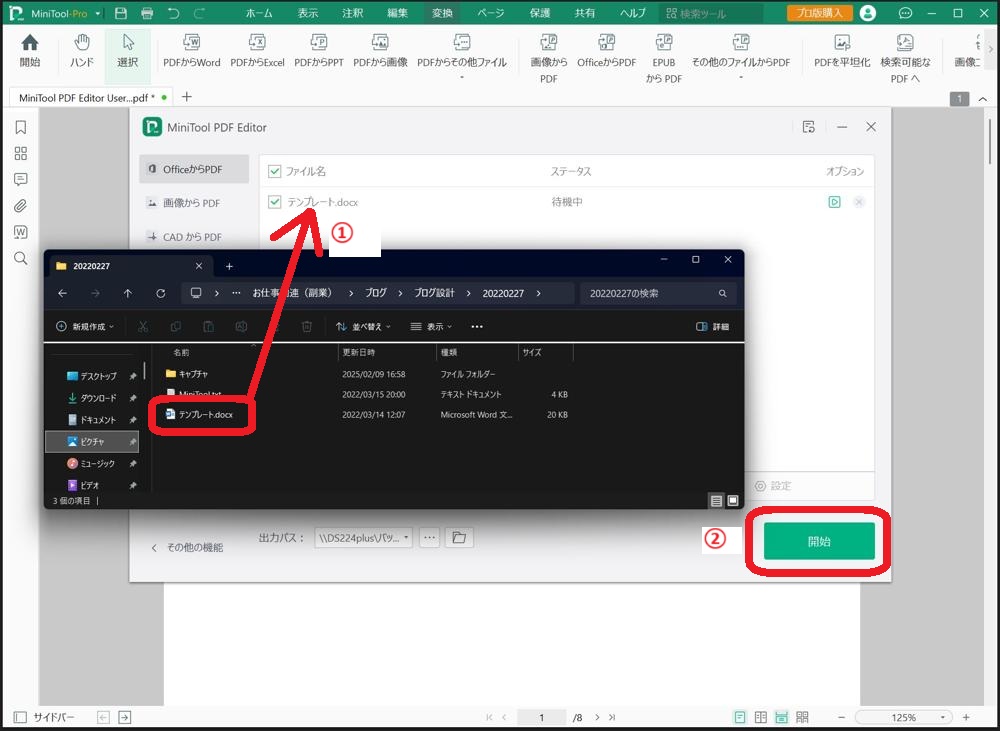1000x731 pixels.
Task: Click the play icon for テンプレート.docx row
Action: (834, 202)
